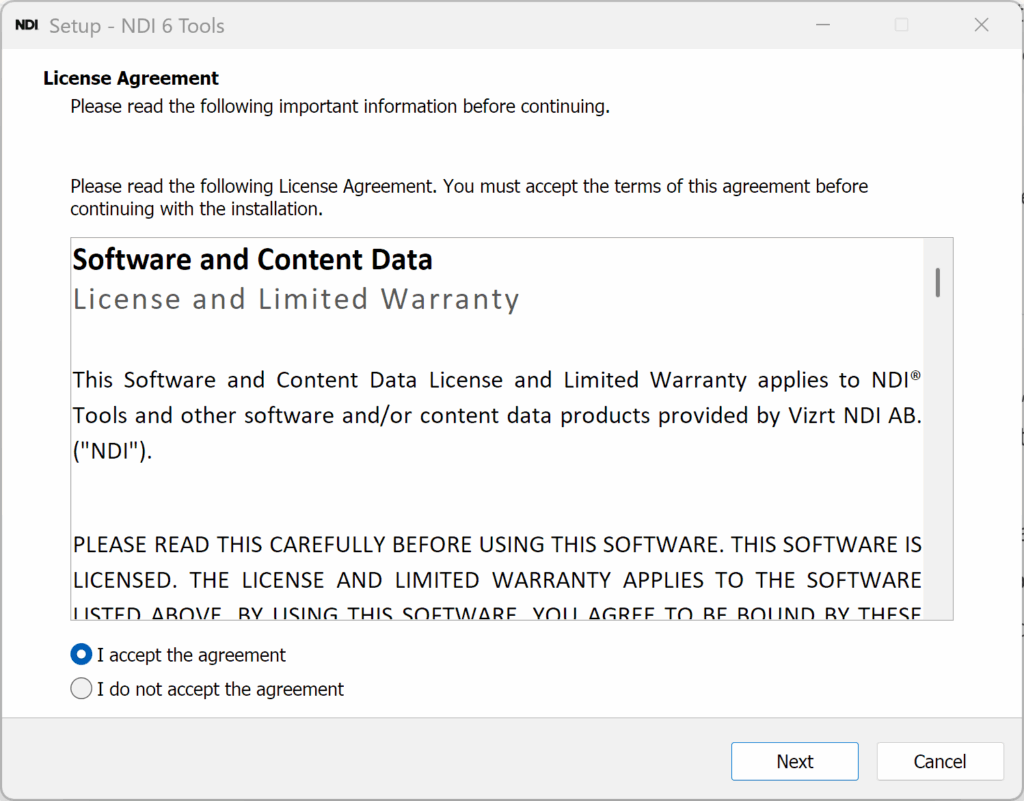Continue with the Next button
Image resolution: width=1024 pixels, height=801 pixels.
(795, 761)
